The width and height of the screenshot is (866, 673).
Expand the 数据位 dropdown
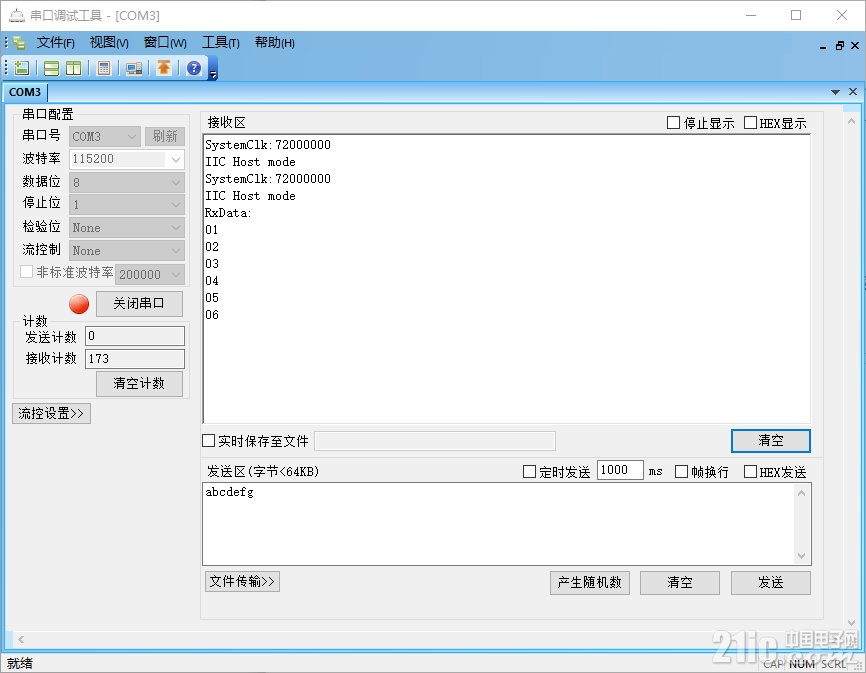(x=176, y=182)
